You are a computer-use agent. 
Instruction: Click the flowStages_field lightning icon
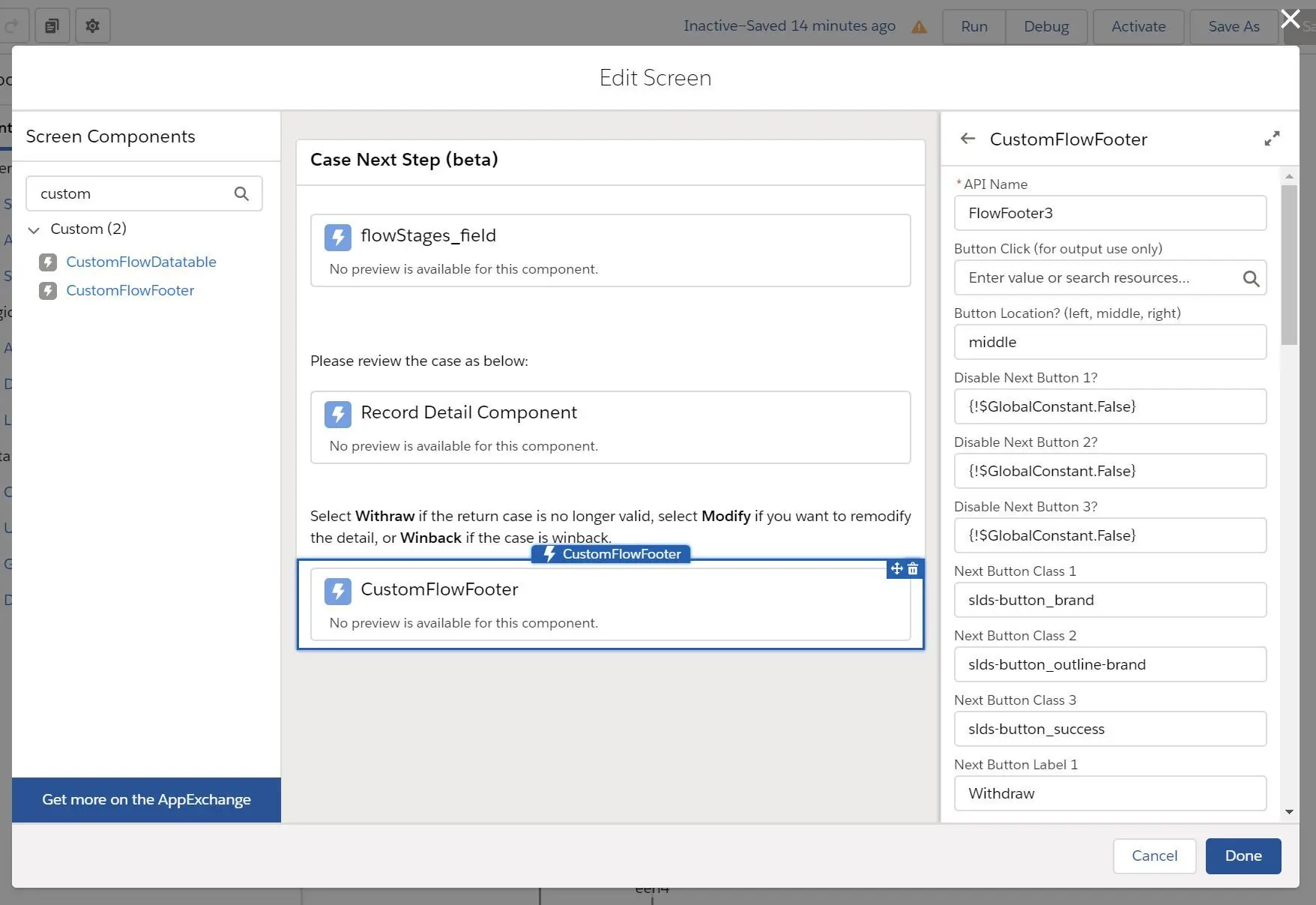tap(338, 237)
